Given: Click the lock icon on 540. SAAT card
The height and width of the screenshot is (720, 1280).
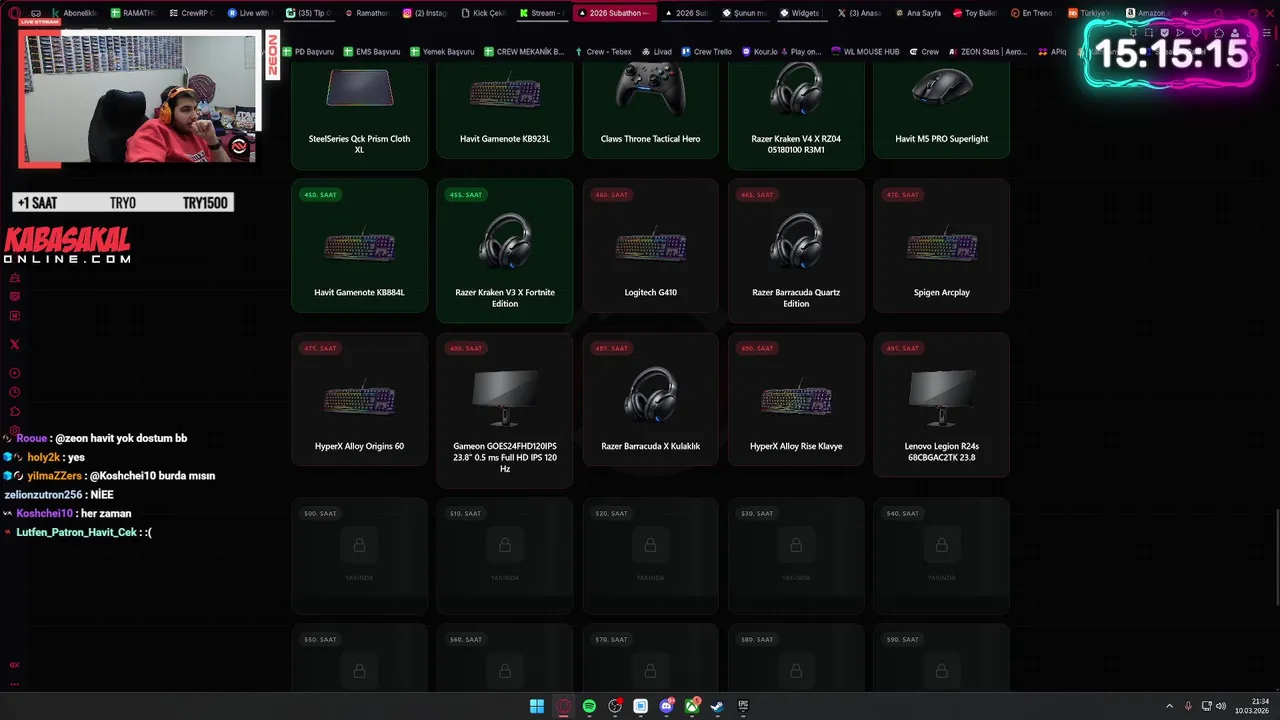Looking at the screenshot, I should pos(941,545).
